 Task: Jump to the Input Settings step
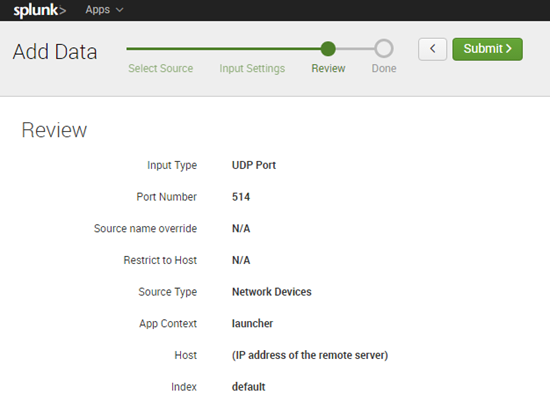[x=252, y=68]
